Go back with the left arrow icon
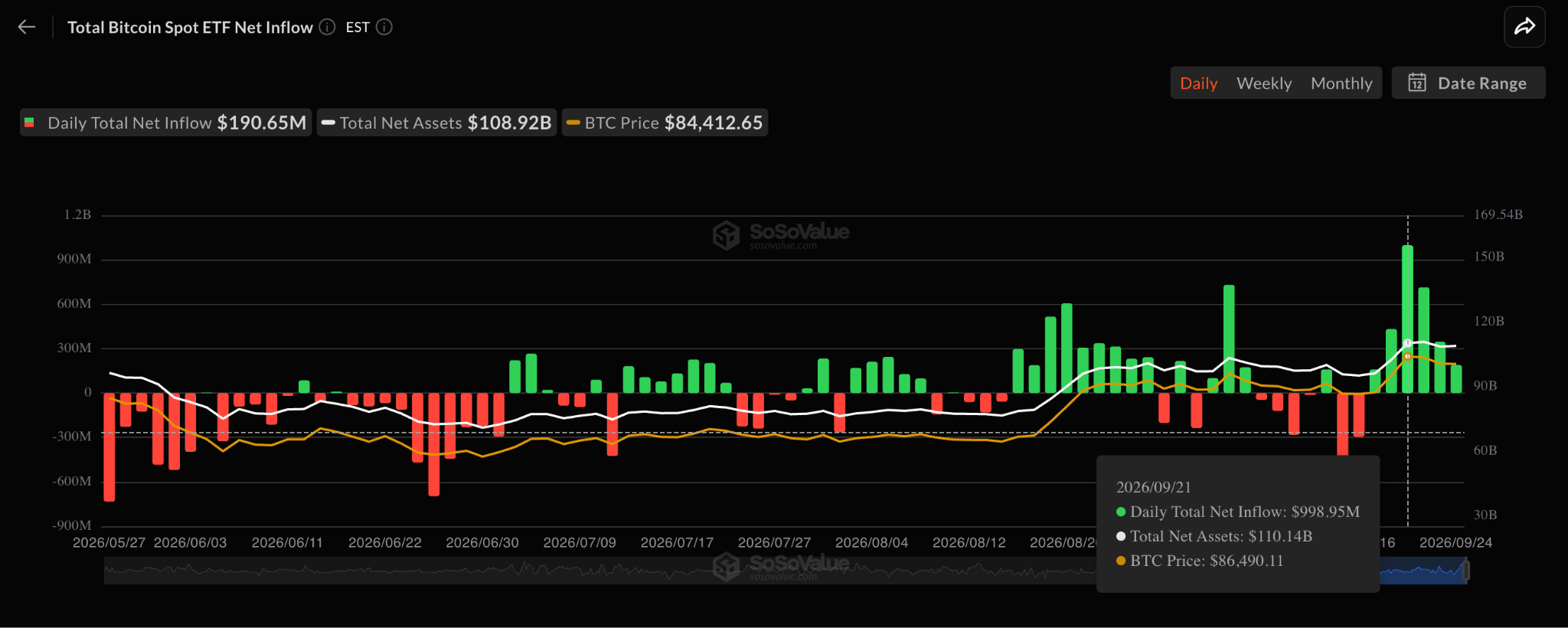 tap(27, 28)
